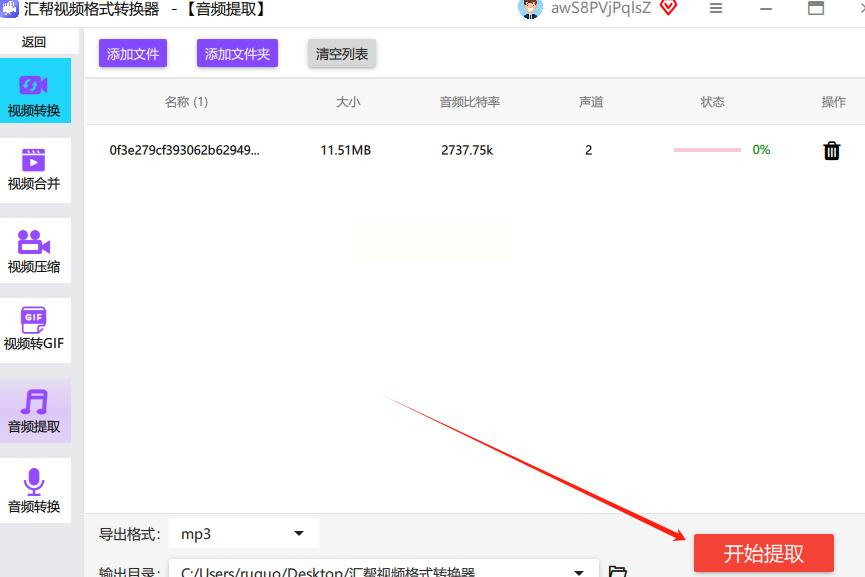The image size is (865, 577).
Task: Select the 音频提取 sidebar tool
Action: pos(34,411)
